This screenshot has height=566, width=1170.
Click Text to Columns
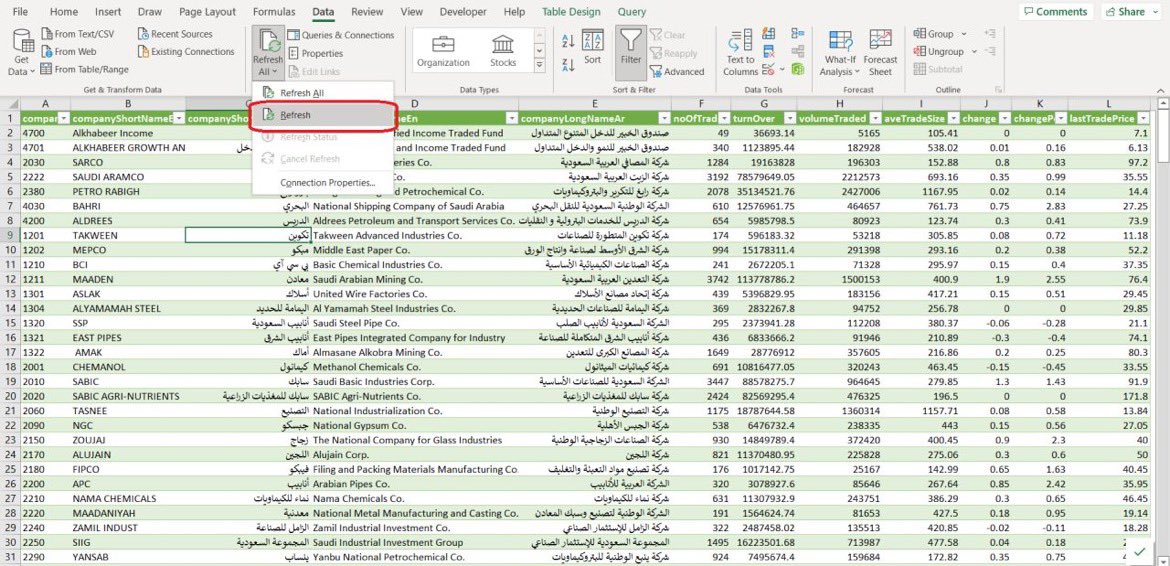[740, 52]
